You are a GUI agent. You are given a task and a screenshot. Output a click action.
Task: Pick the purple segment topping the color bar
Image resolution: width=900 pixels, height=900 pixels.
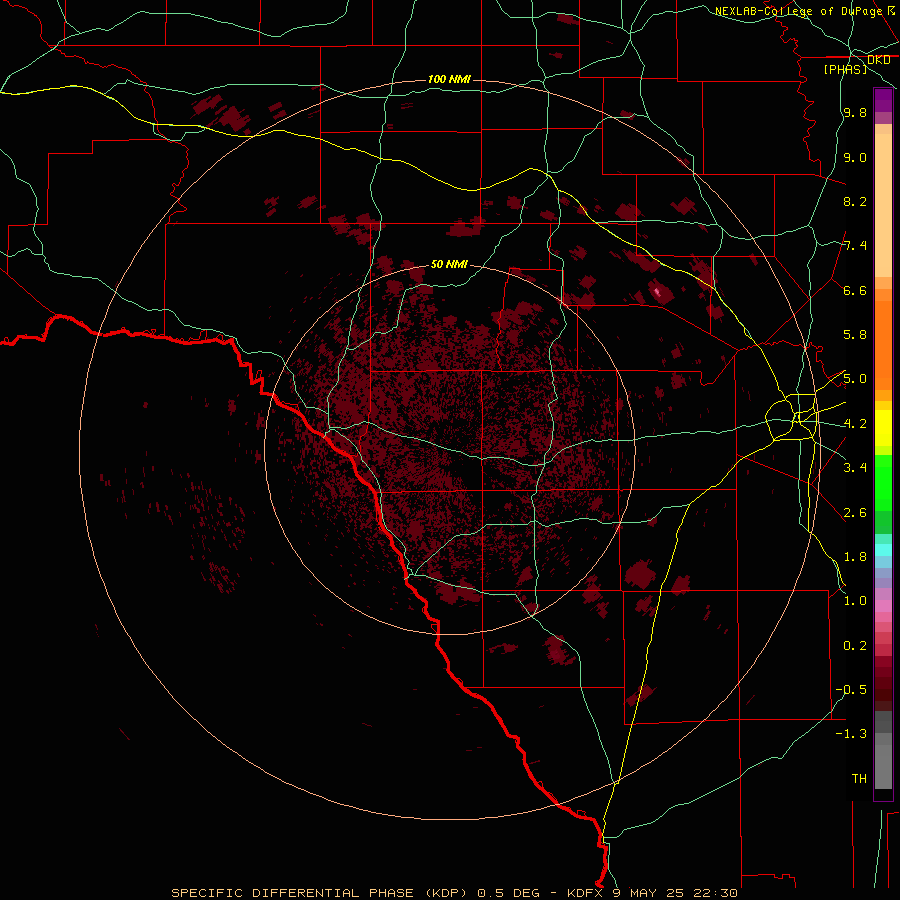point(883,100)
